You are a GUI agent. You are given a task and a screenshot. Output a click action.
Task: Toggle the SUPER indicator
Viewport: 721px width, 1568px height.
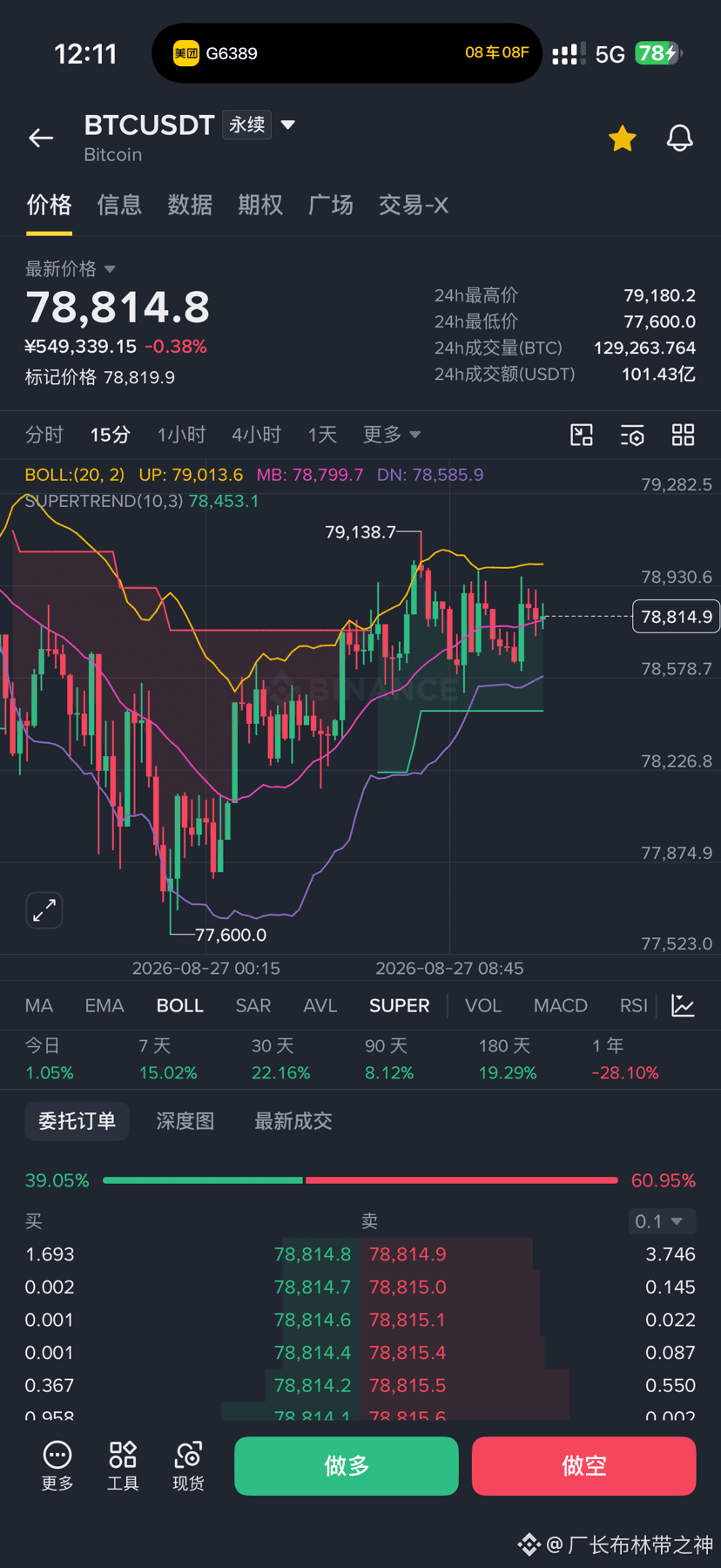(400, 1005)
